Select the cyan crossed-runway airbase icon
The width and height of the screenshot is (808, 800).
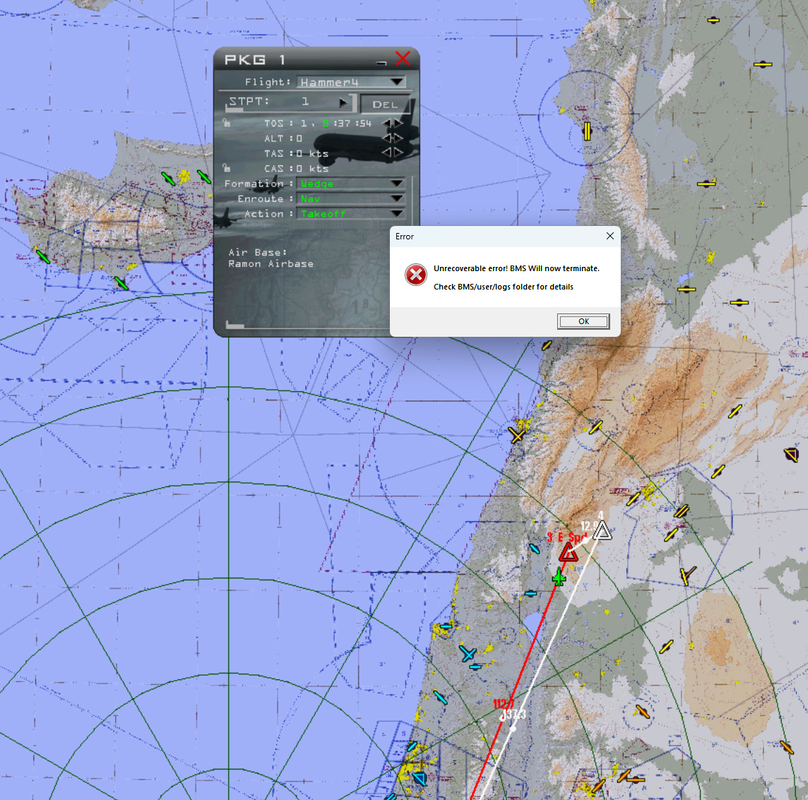point(468,654)
